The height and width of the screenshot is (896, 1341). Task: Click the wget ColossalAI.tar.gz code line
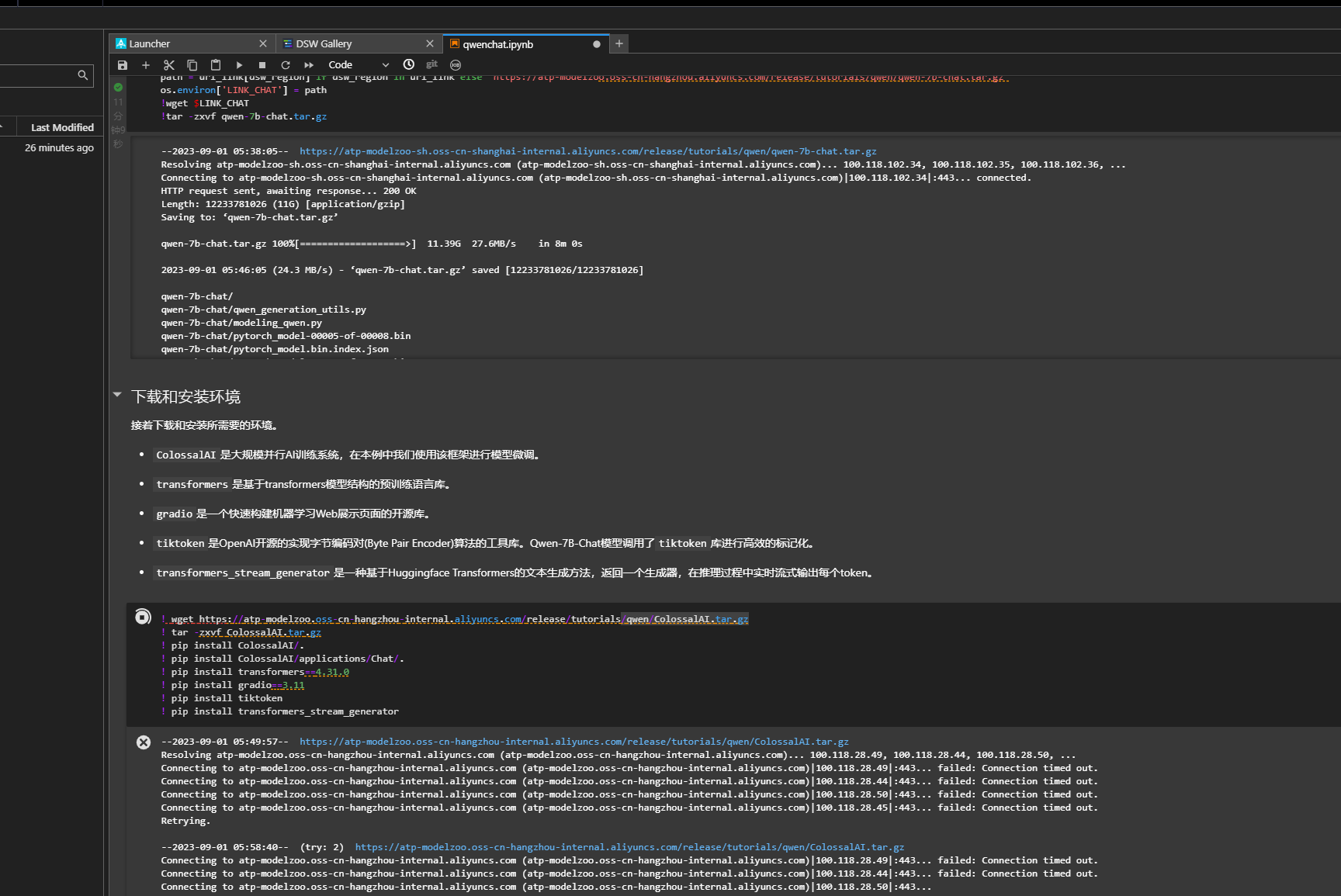click(x=455, y=619)
